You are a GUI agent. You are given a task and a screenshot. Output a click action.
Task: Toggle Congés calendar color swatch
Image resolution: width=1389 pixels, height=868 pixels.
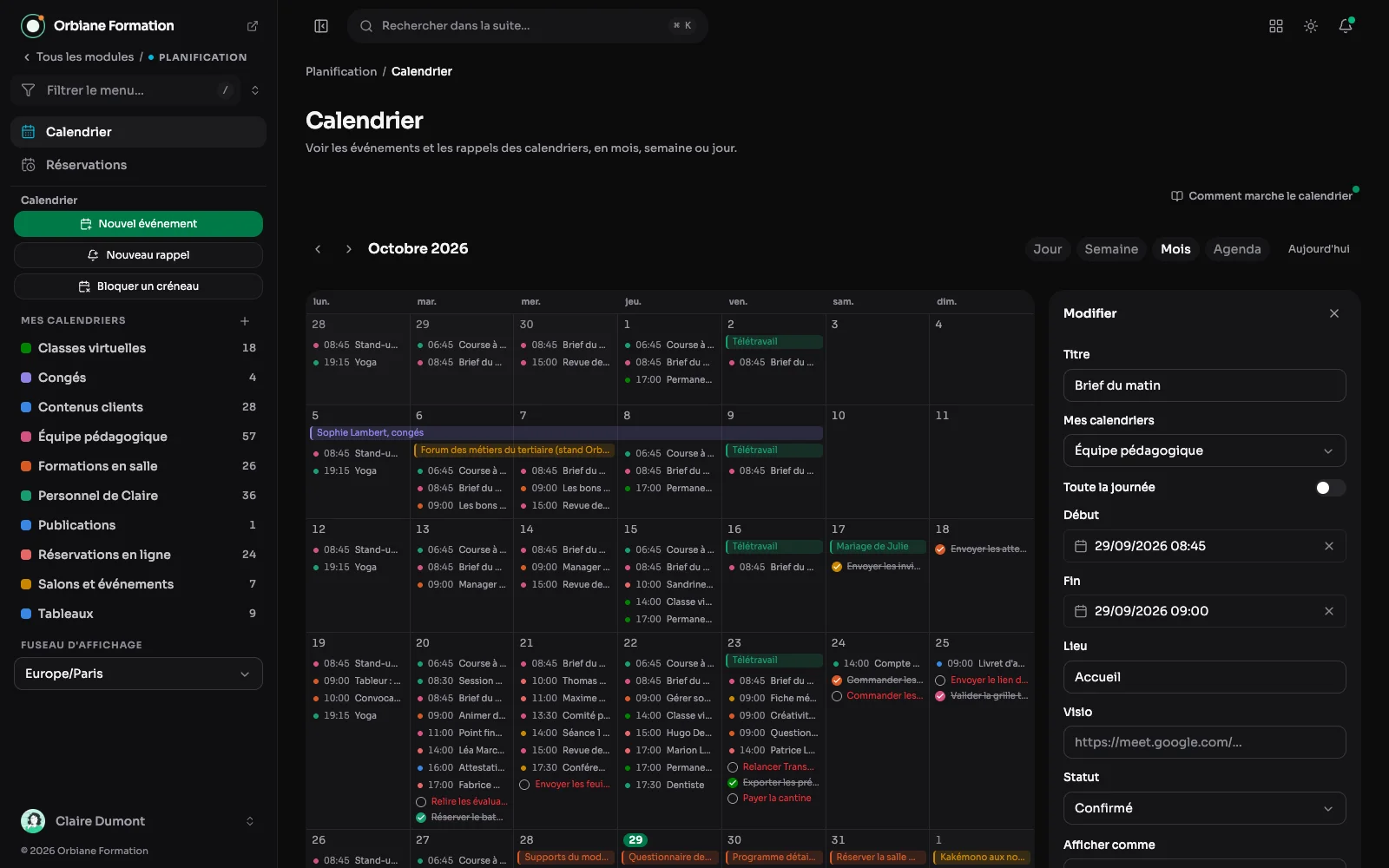pyautogui.click(x=26, y=378)
